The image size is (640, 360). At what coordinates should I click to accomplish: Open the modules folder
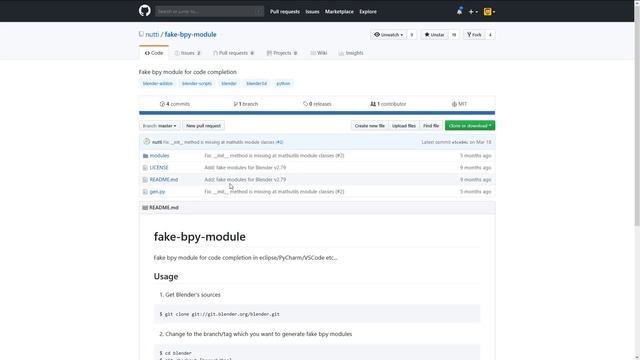click(159, 156)
